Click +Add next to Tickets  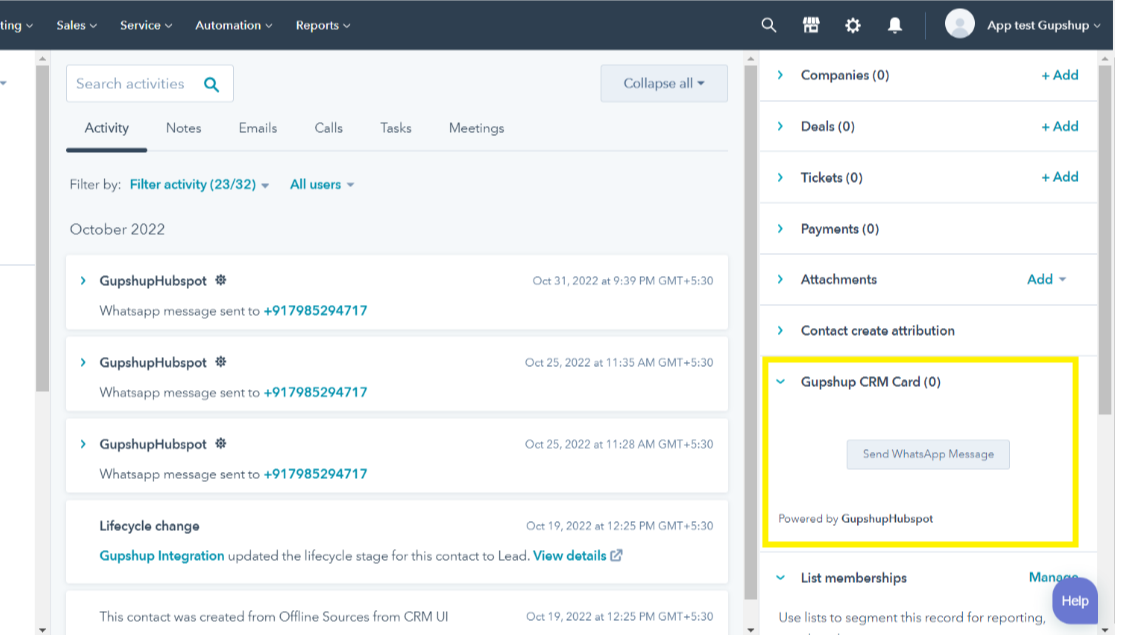[1060, 177]
